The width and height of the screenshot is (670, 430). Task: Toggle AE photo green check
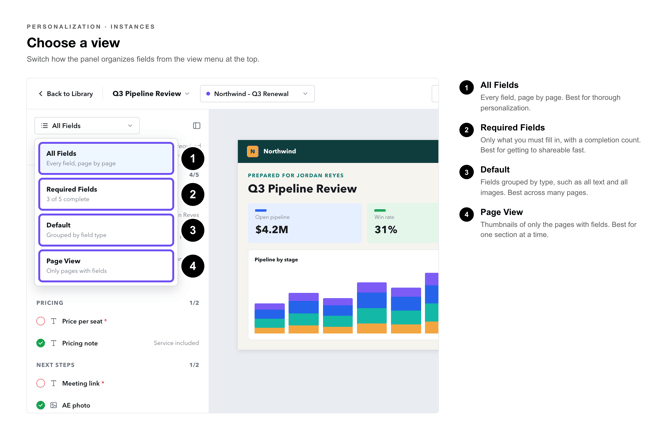pyautogui.click(x=41, y=405)
